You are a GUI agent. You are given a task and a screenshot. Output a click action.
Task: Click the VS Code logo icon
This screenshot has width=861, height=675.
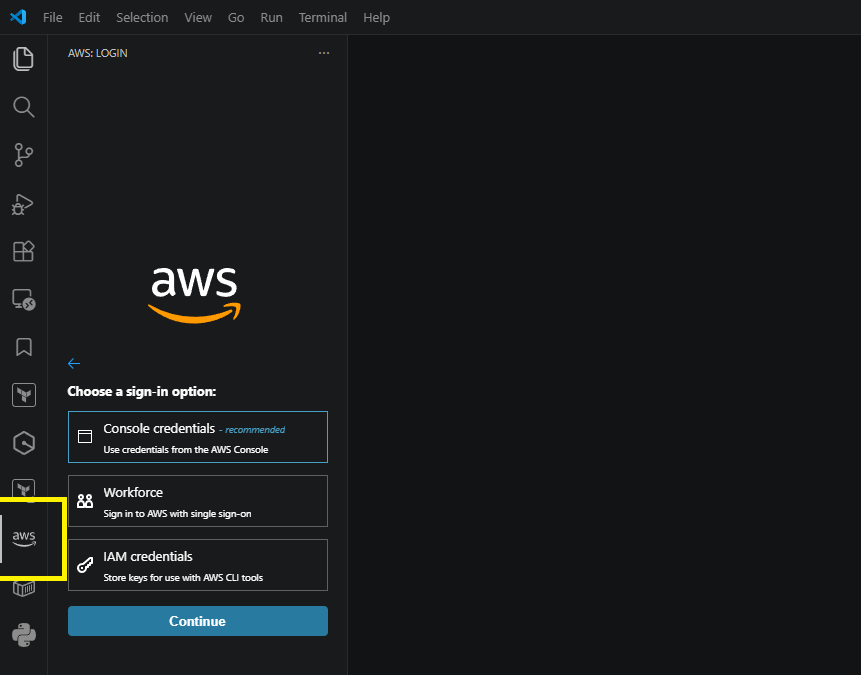(18, 17)
